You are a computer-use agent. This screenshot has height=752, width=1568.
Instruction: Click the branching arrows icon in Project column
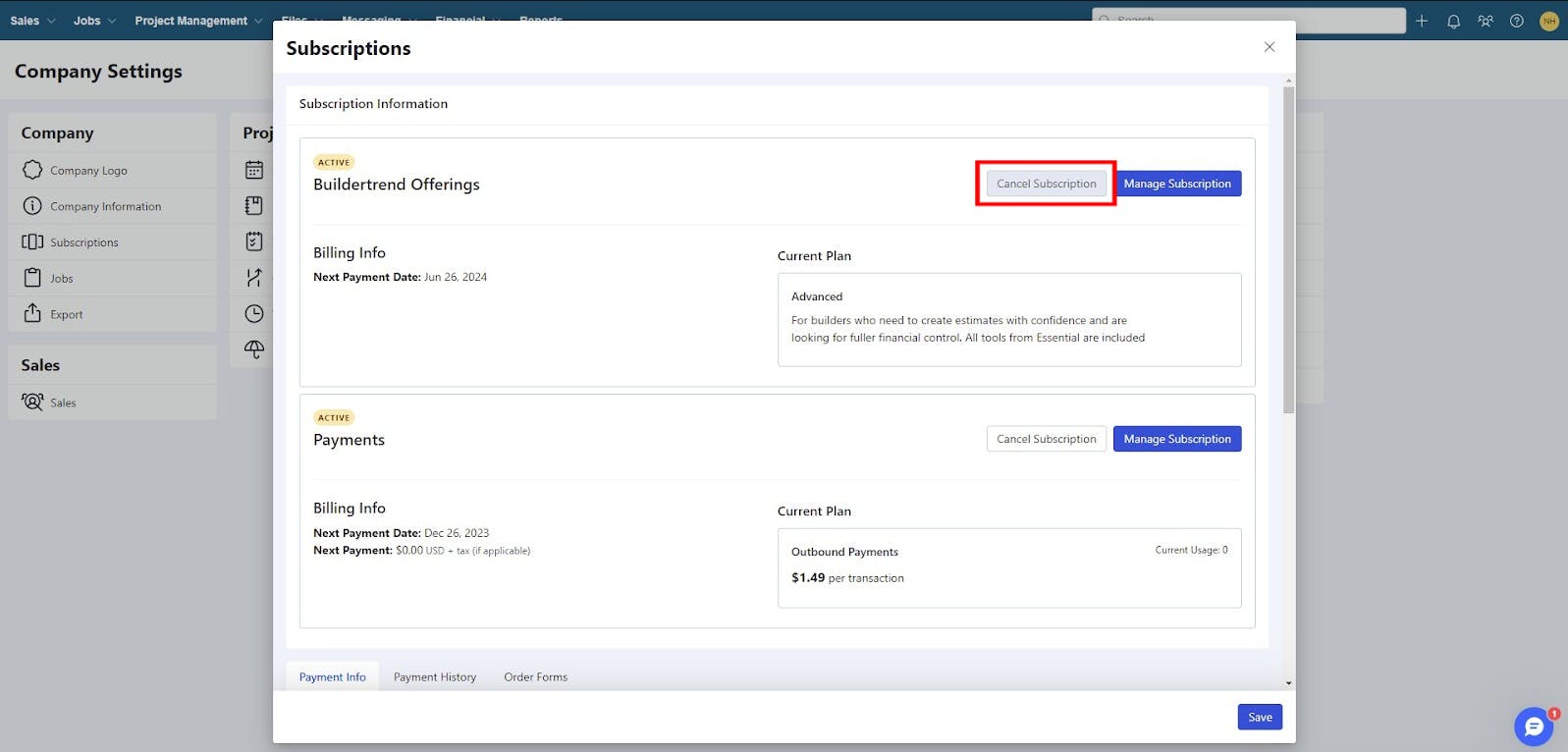[x=254, y=278]
